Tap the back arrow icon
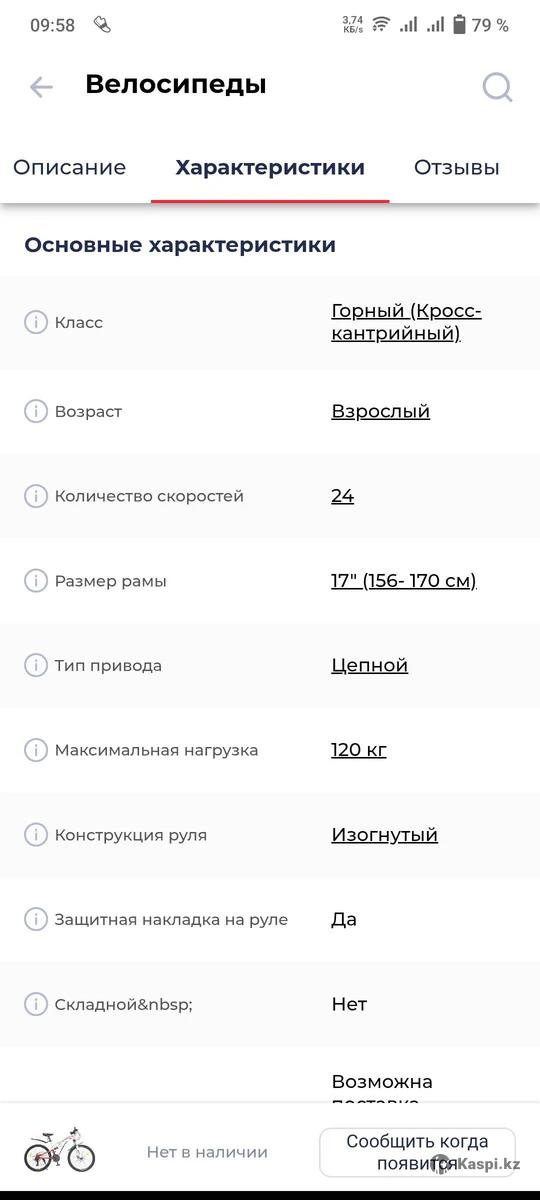Image resolution: width=540 pixels, height=1200 pixels. pyautogui.click(x=41, y=87)
